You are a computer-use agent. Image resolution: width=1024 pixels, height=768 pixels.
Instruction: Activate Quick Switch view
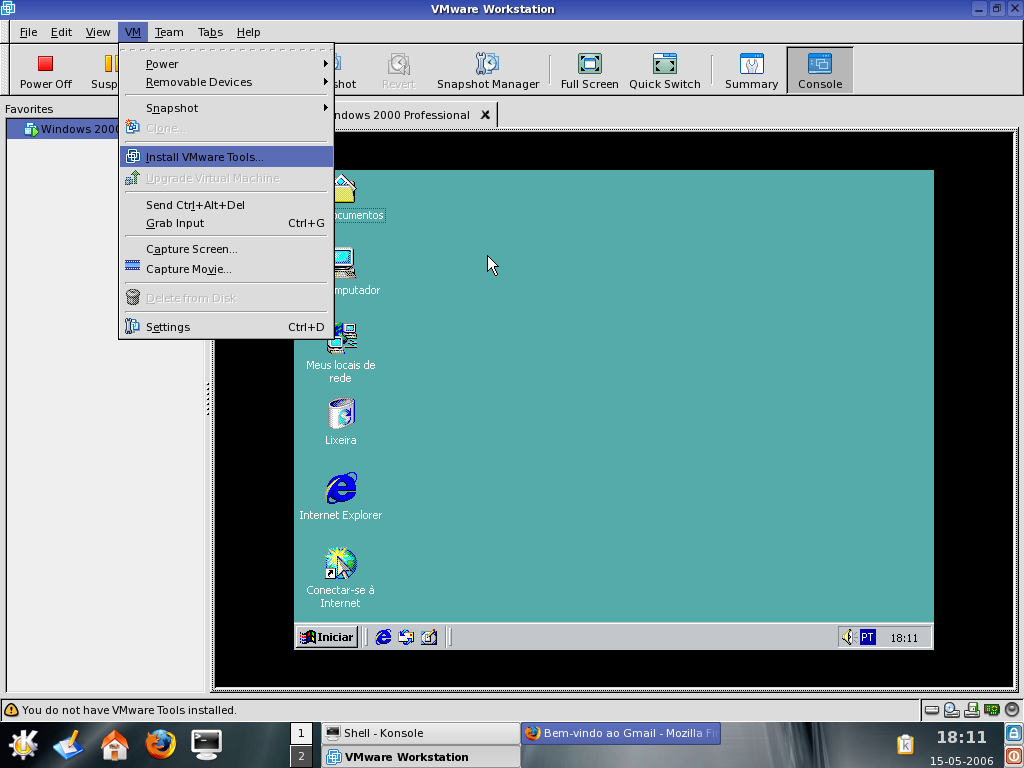664,71
